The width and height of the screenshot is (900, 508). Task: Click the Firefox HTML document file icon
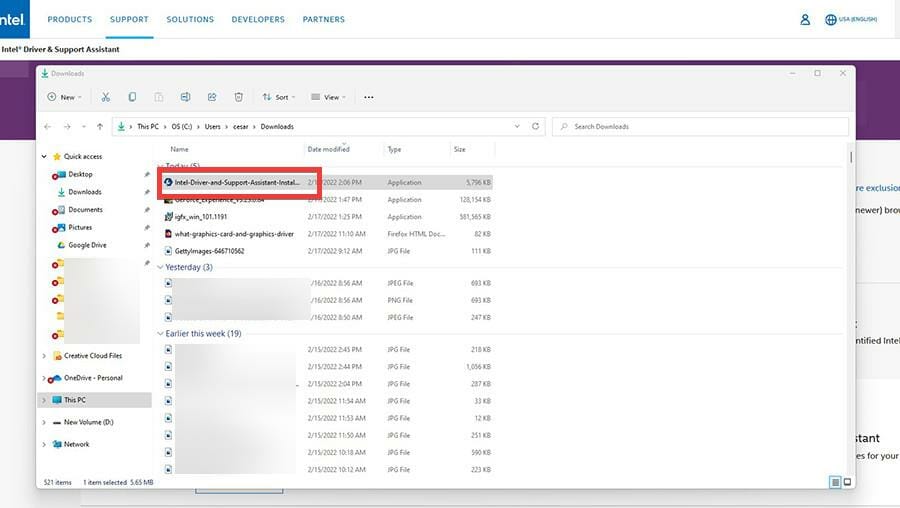pyautogui.click(x=168, y=234)
